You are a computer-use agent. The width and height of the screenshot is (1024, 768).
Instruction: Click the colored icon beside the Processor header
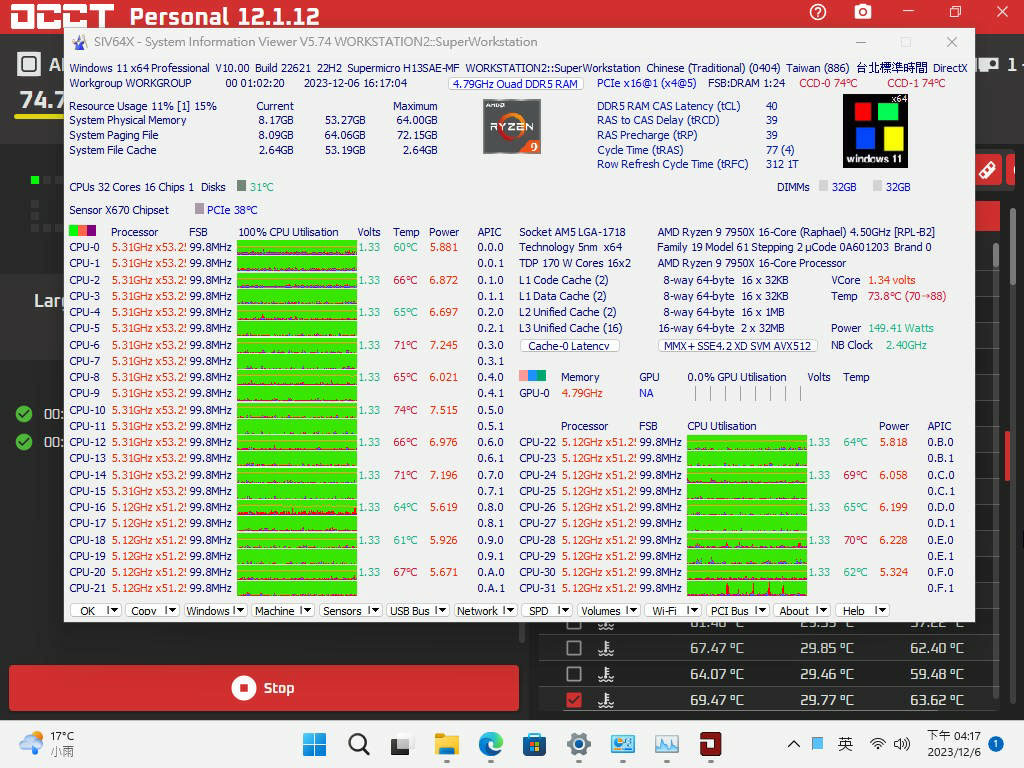pos(82,231)
